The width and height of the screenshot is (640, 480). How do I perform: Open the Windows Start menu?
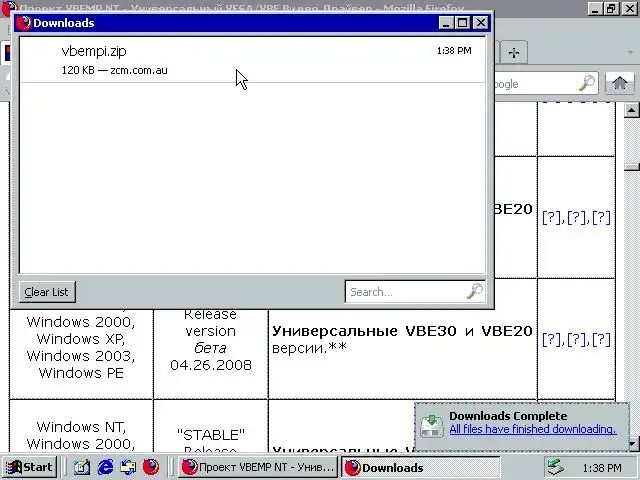(29, 467)
